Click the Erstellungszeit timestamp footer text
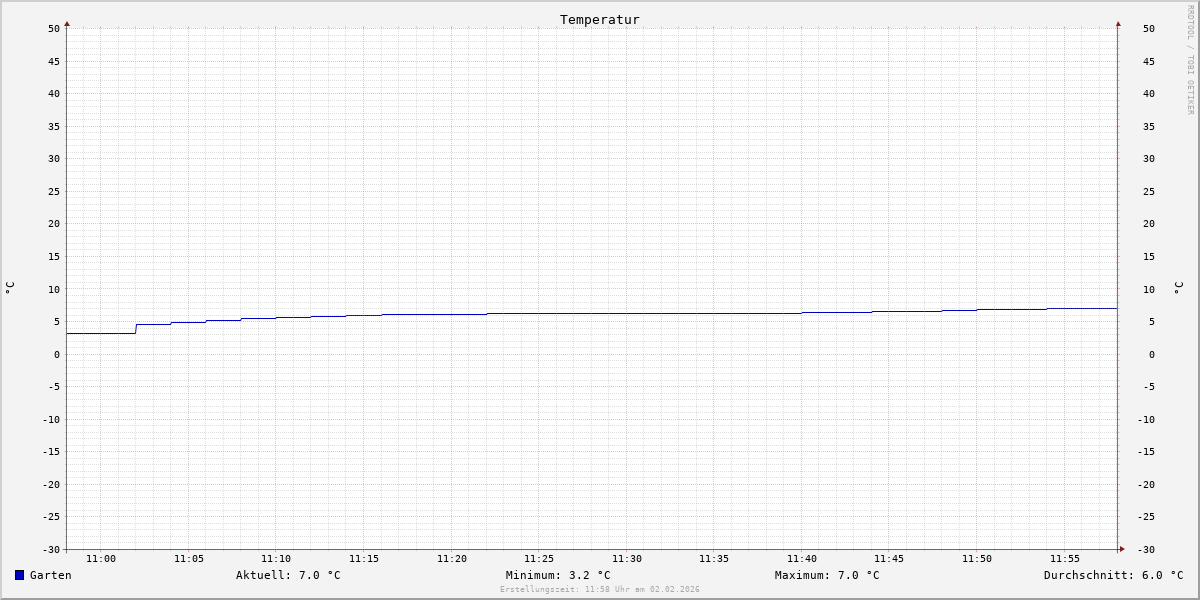The height and width of the screenshot is (600, 1200). point(600,590)
